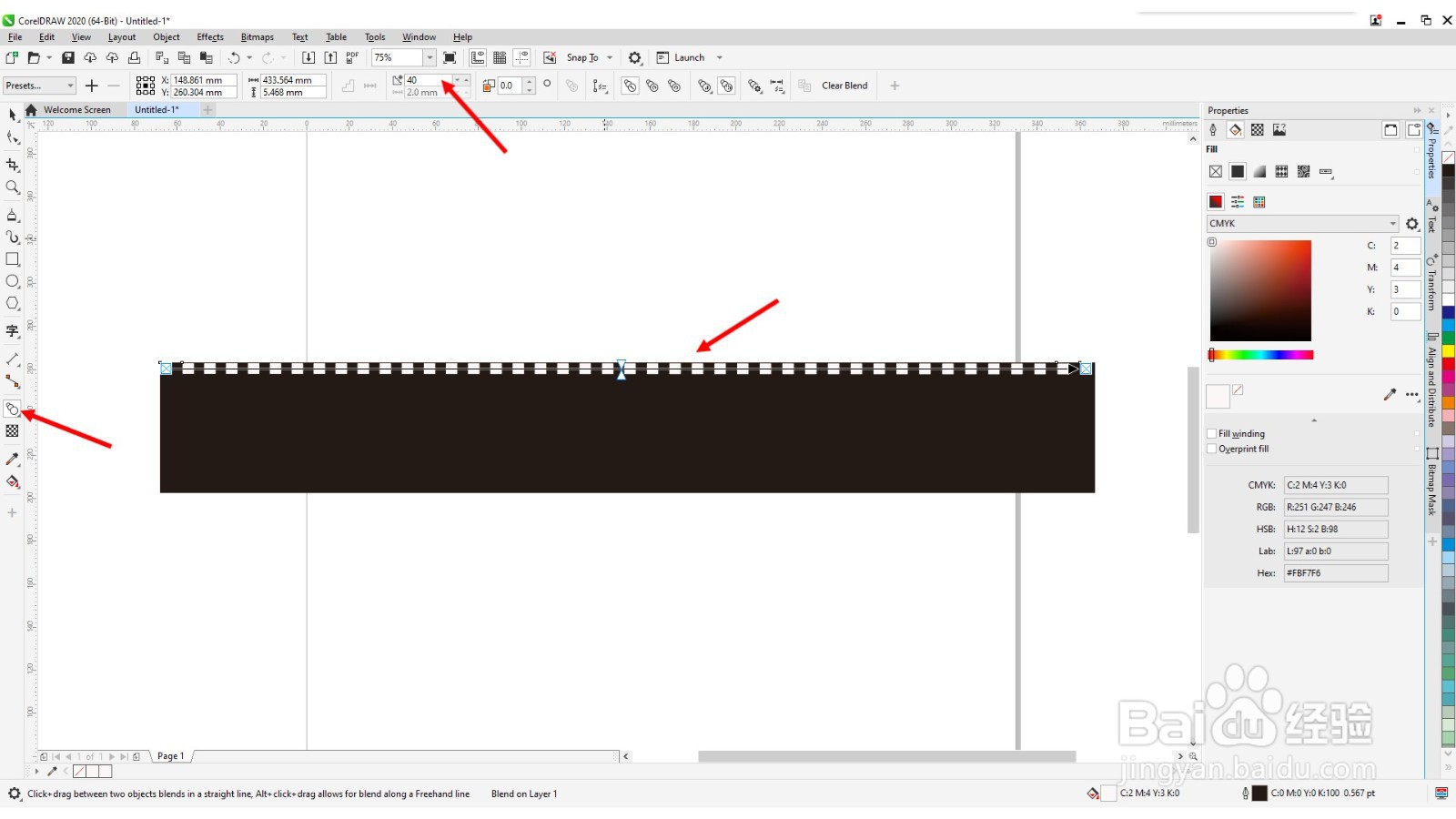Click the eyedropper in the Properties panel
1456x819 pixels.
pos(1390,395)
